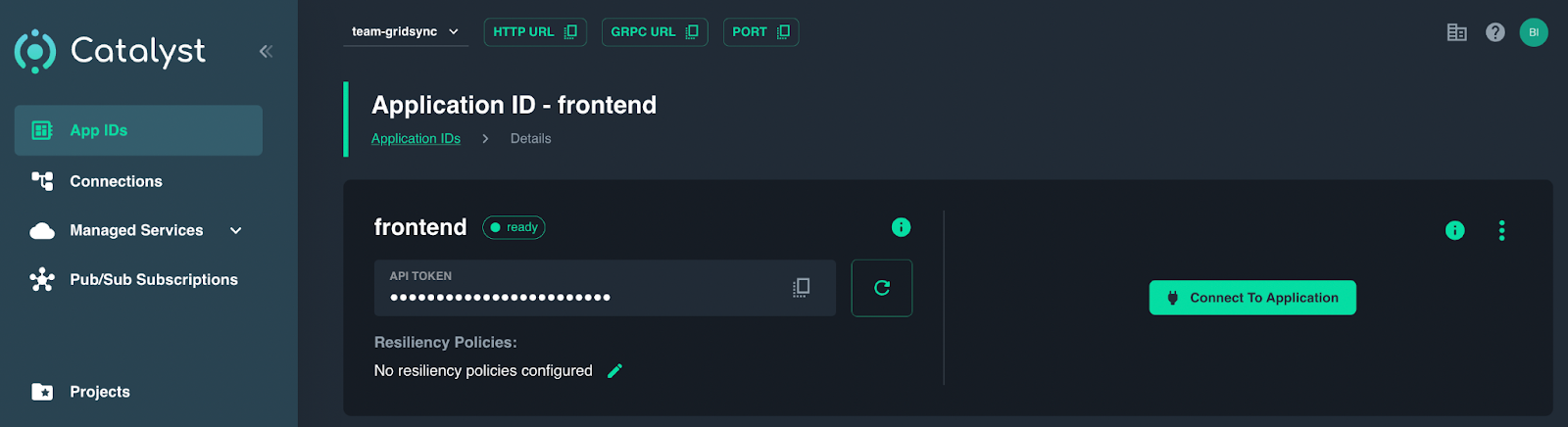
Task: Open the team-gridsync project dropdown
Action: click(405, 32)
